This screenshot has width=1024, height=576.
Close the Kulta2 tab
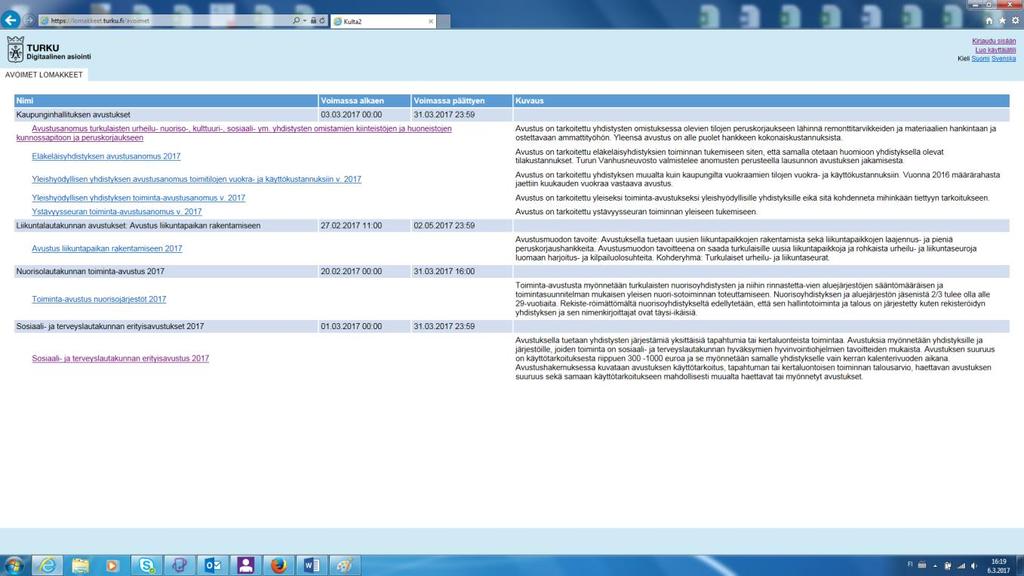coord(430,22)
